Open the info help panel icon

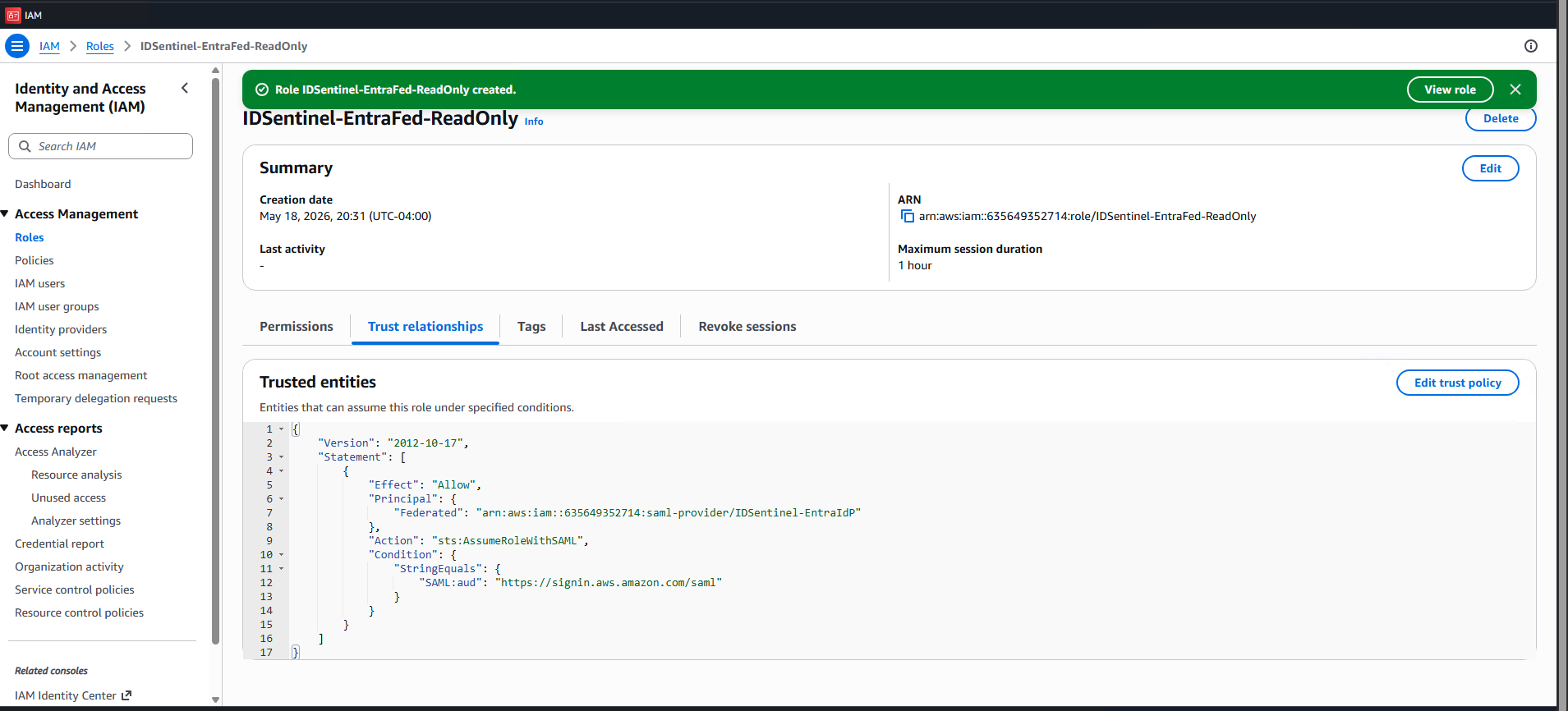click(x=1531, y=46)
